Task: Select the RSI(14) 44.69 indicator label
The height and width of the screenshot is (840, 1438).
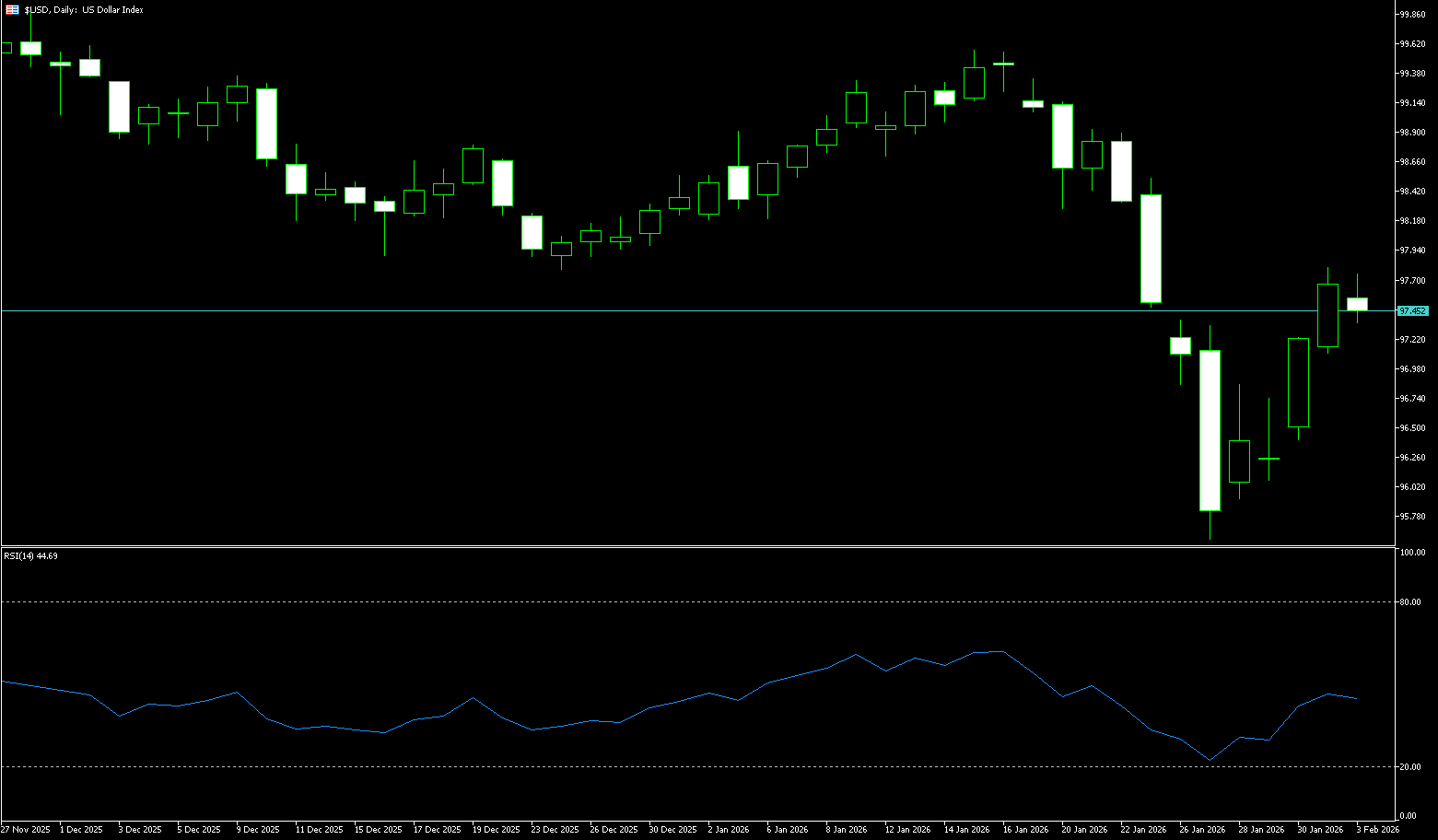Action: (30, 556)
